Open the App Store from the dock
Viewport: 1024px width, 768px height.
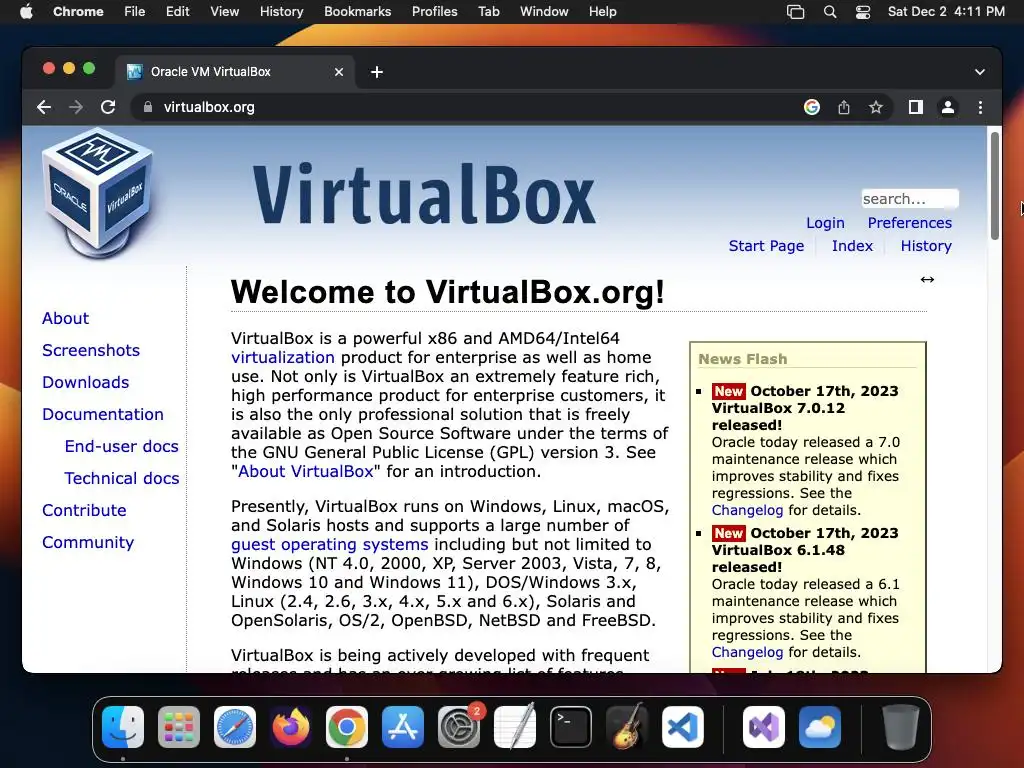(403, 727)
